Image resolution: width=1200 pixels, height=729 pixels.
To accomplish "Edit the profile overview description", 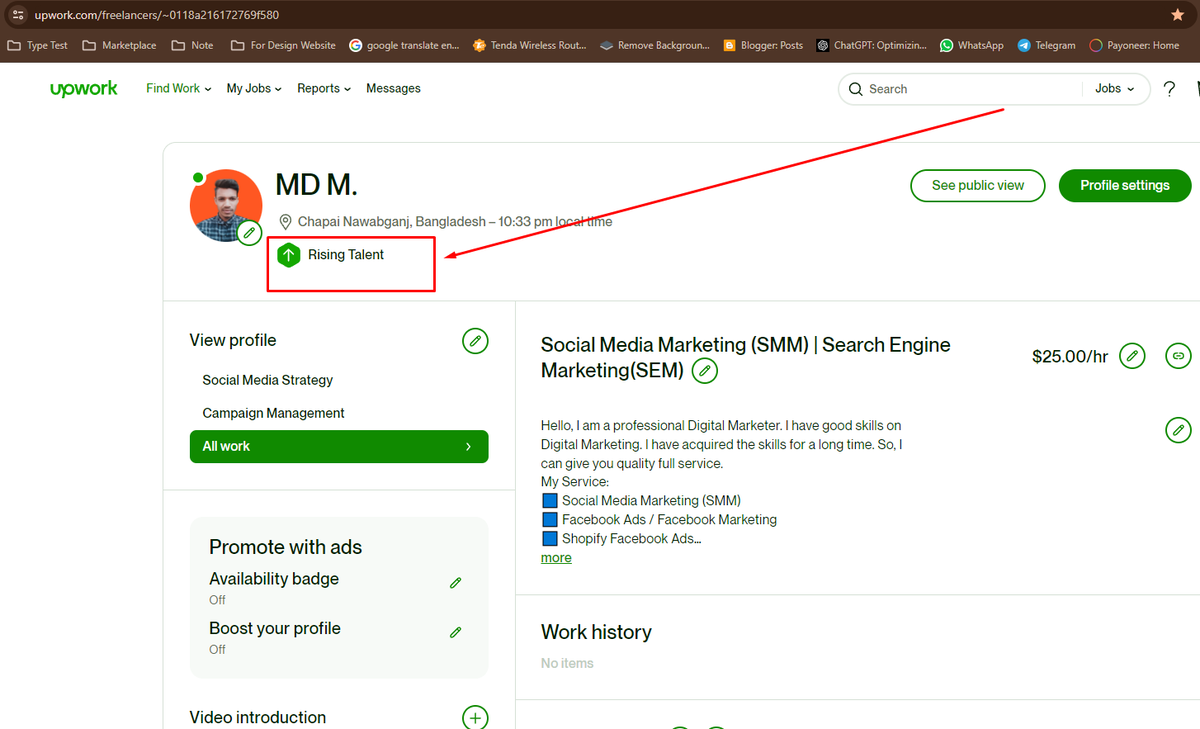I will pyautogui.click(x=1179, y=430).
